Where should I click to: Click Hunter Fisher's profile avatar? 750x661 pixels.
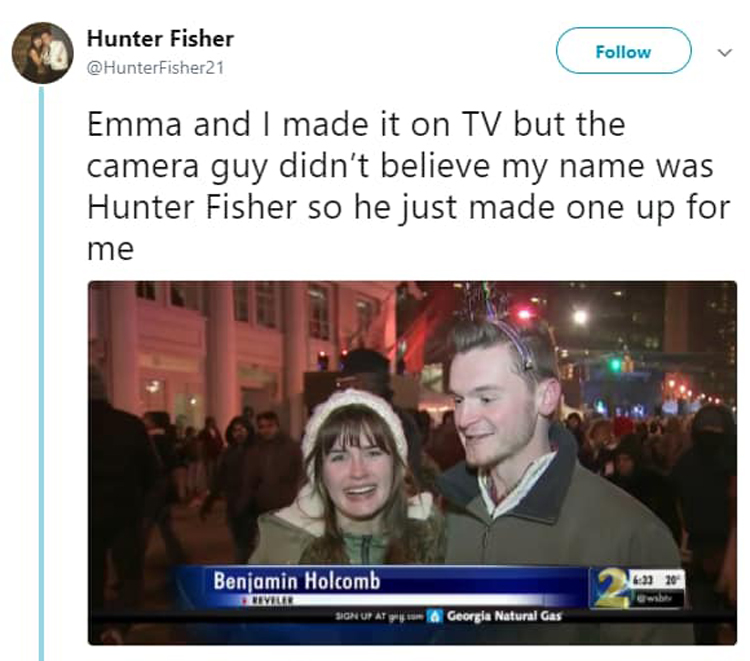pos(42,52)
